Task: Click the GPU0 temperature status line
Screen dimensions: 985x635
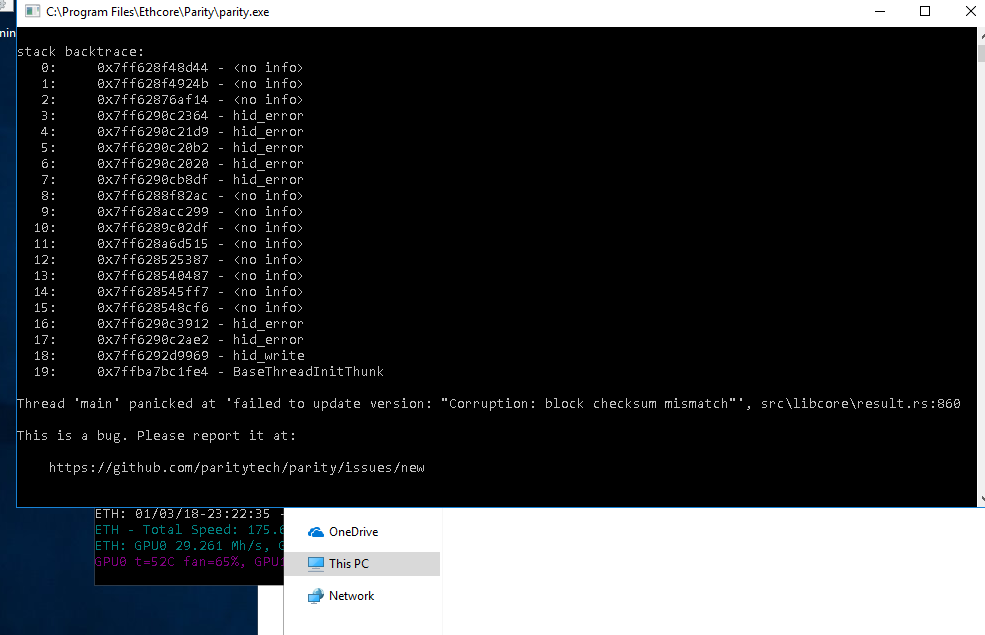Action: click(185, 562)
